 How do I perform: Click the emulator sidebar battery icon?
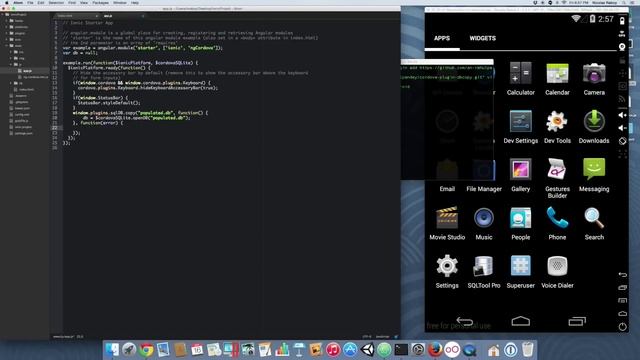[622, 20]
